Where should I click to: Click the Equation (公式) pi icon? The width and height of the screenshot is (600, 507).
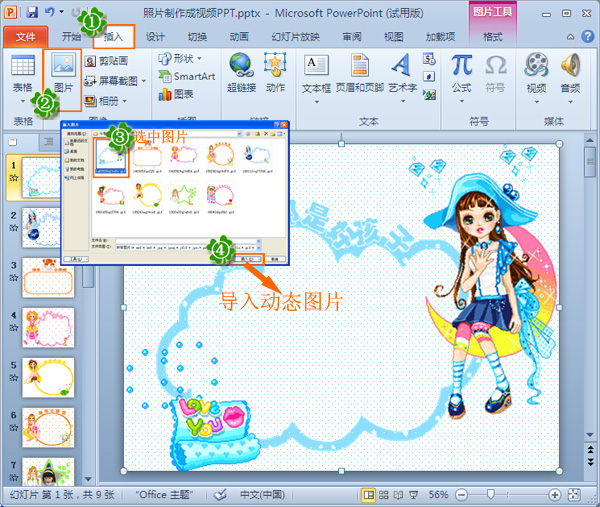(461, 64)
